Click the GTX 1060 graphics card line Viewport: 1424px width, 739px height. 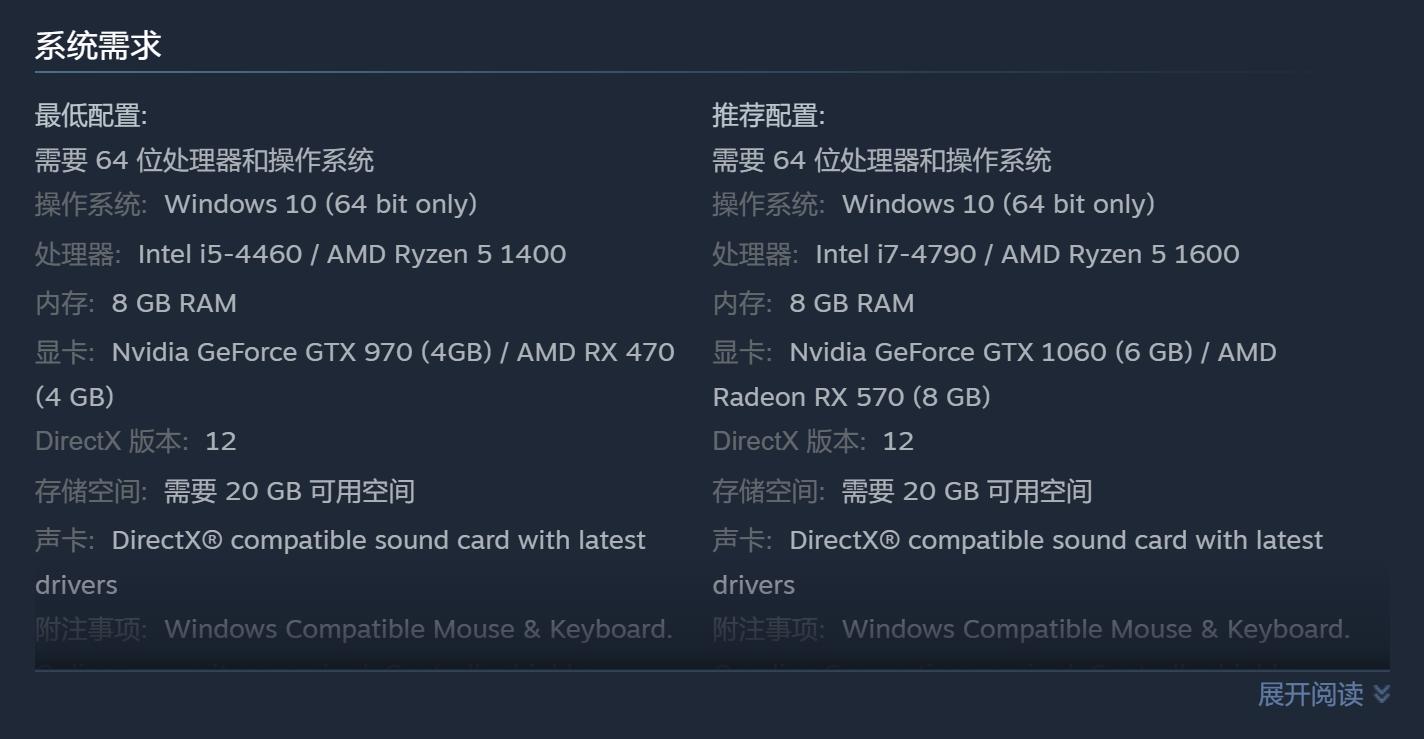(x=1032, y=352)
